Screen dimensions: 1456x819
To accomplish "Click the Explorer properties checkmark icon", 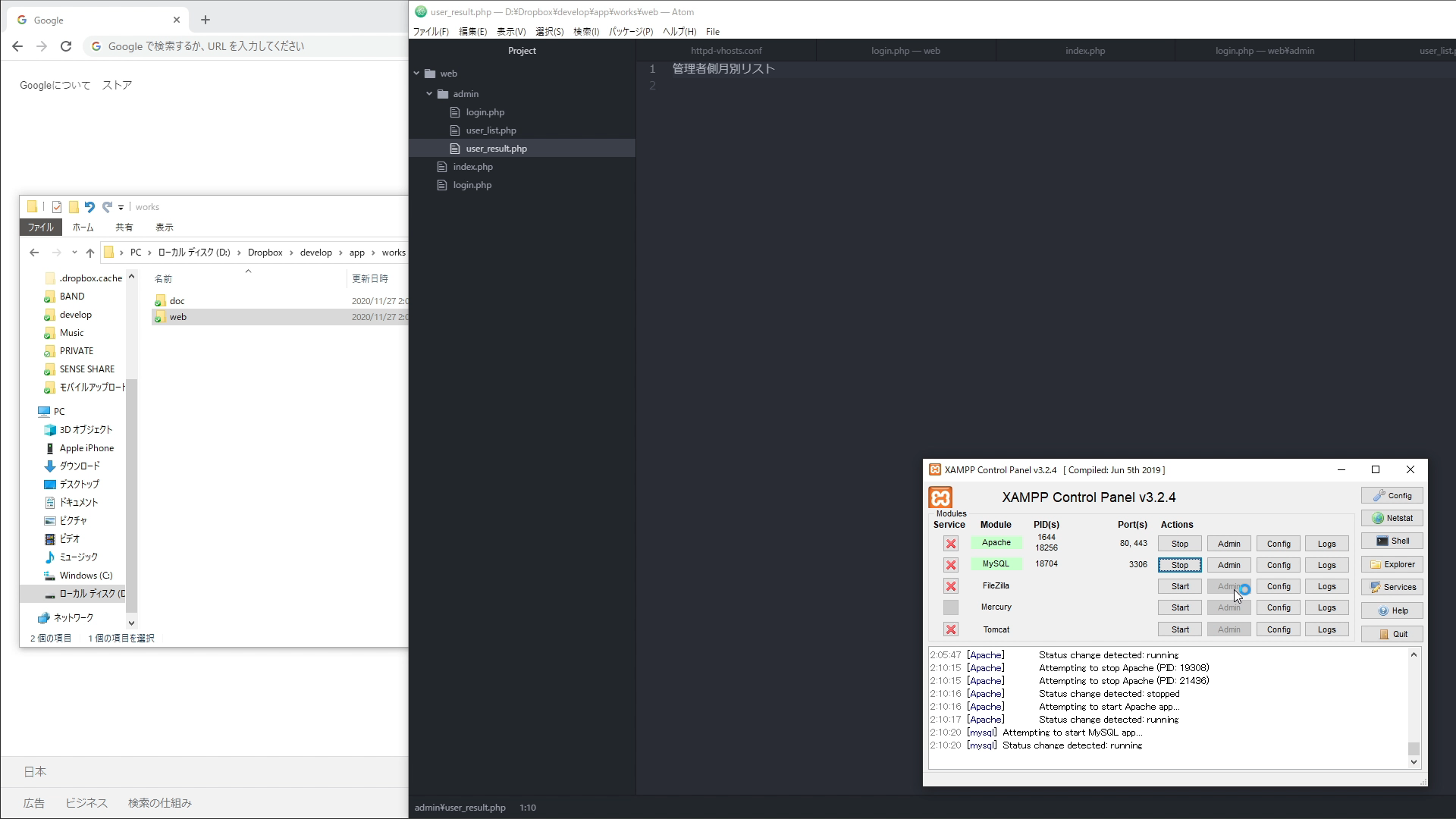I will 57,207.
